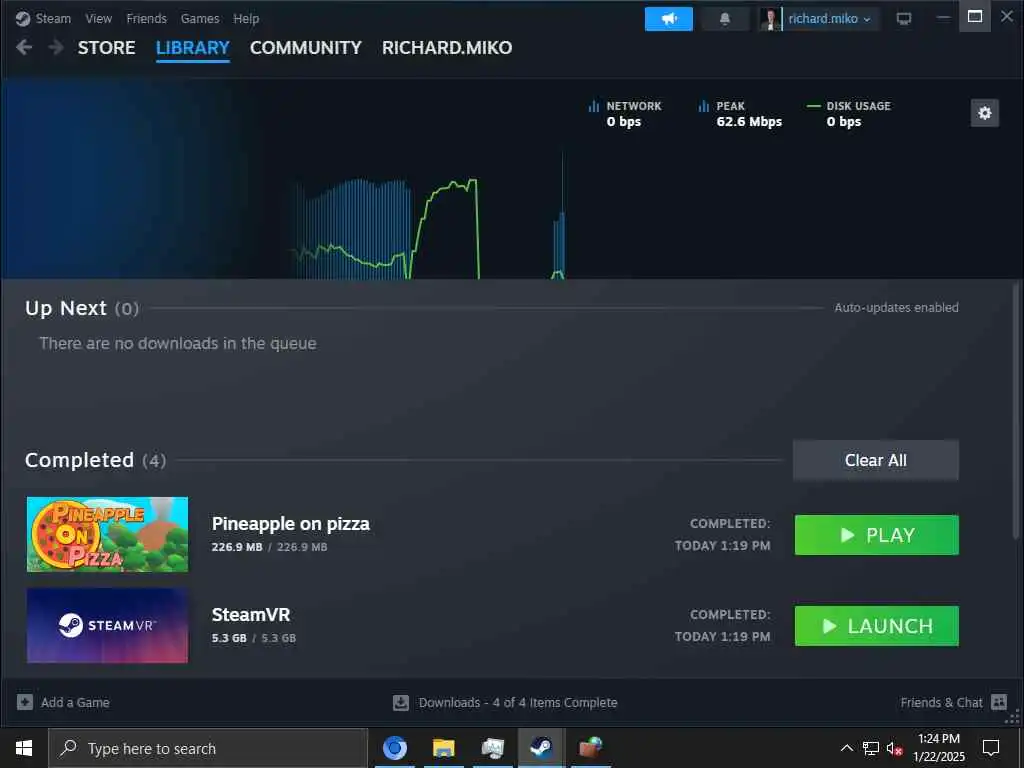Open the Help menu

(x=246, y=18)
